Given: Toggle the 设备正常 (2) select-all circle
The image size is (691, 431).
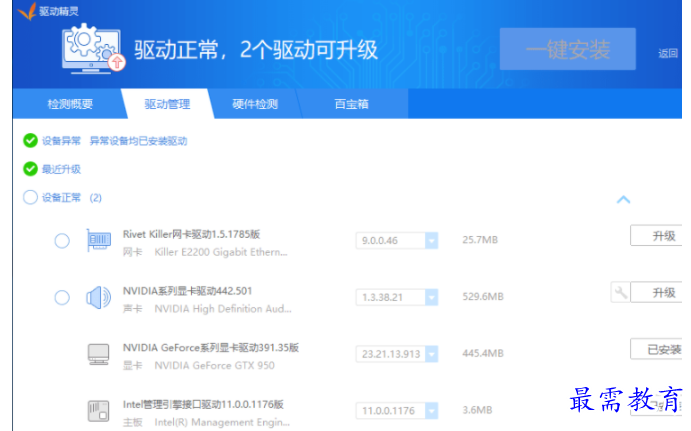Looking at the screenshot, I should (30, 197).
